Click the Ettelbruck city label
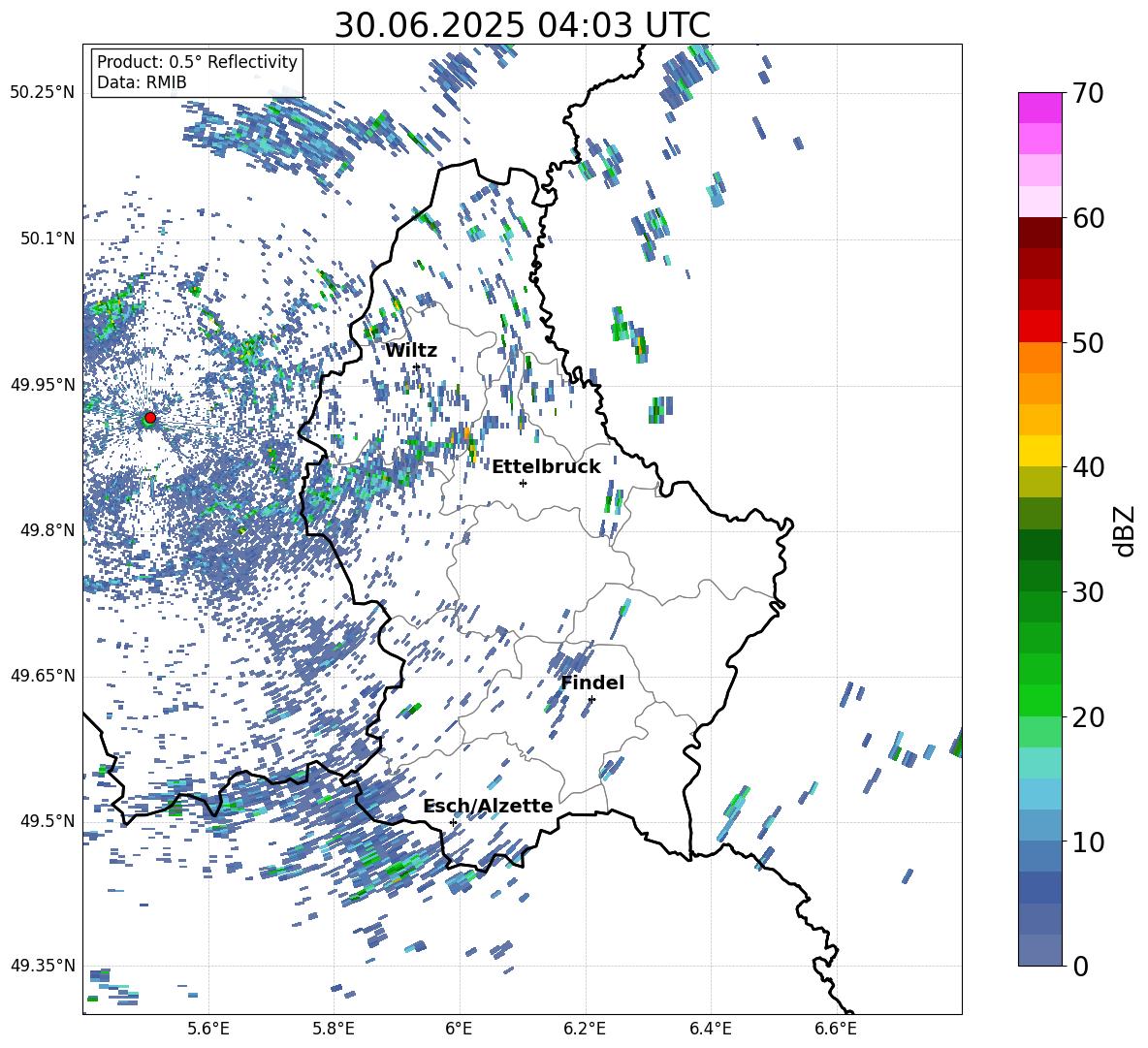The image size is (1148, 1048). (546, 467)
